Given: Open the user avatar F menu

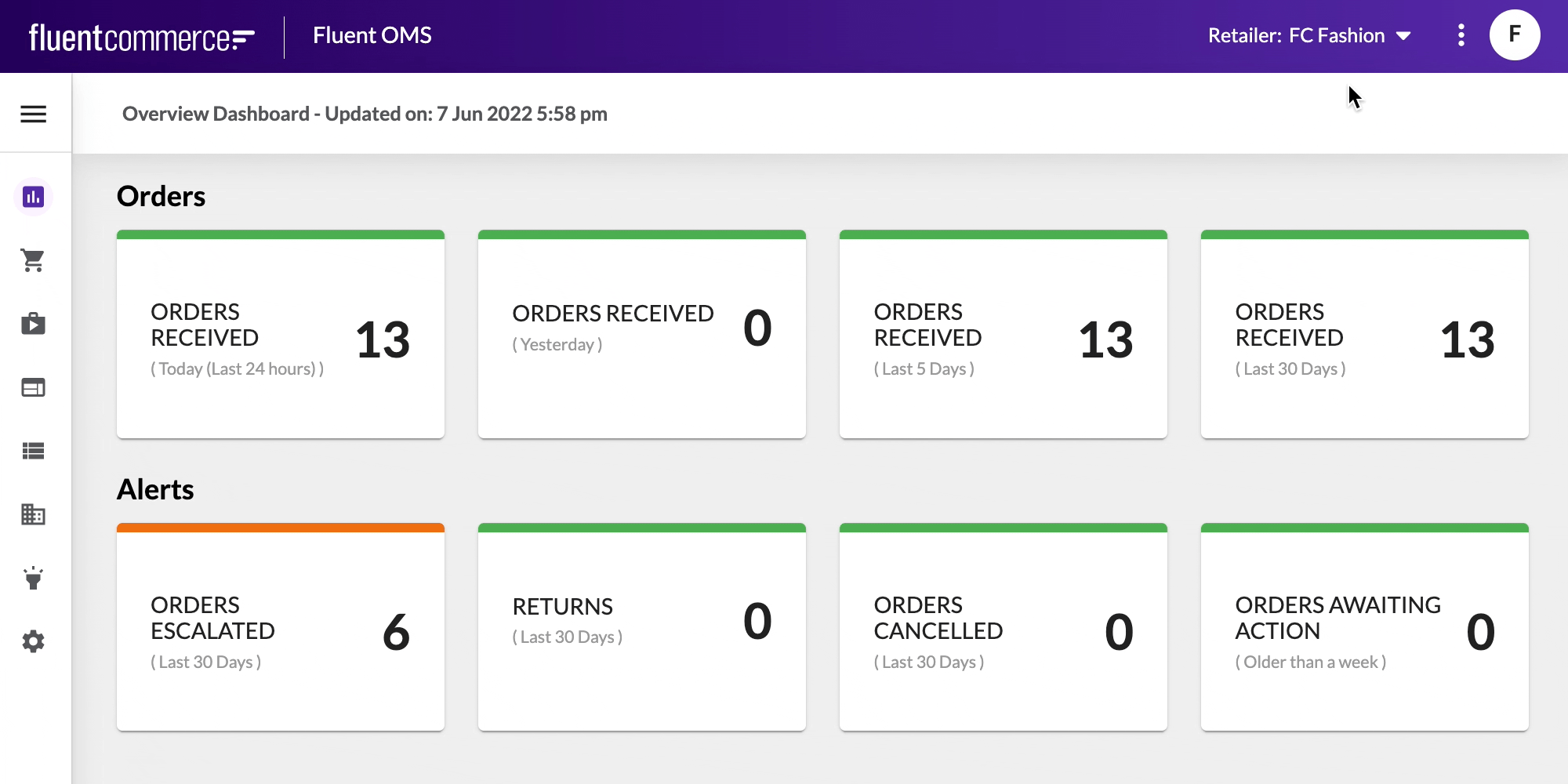Looking at the screenshot, I should click(x=1514, y=34).
